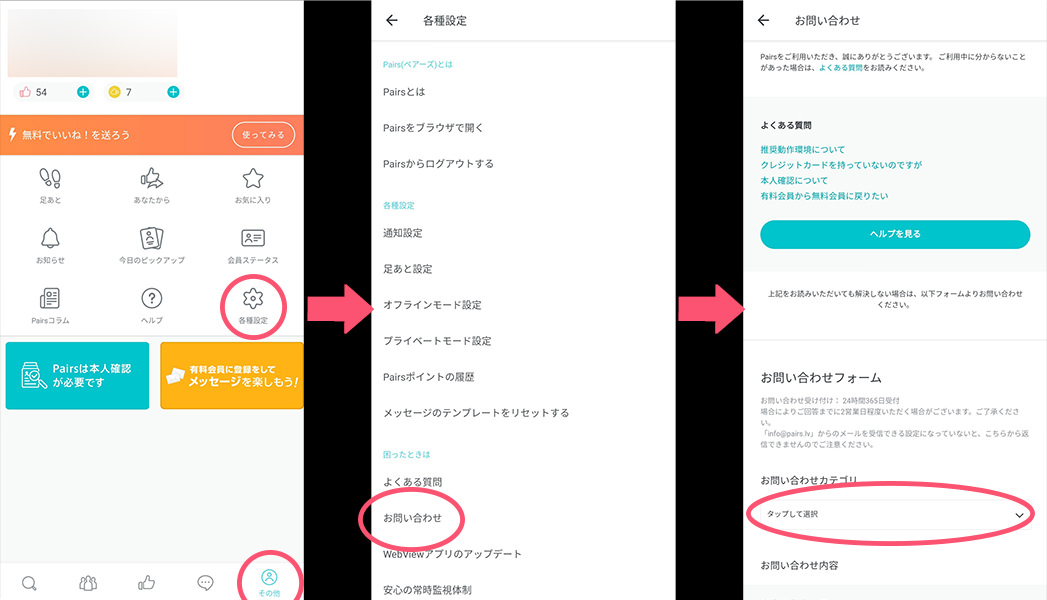This screenshot has width=1047, height=600.
Task: Click the blurred profile photo thumbnail
Action: pyautogui.click(x=92, y=43)
